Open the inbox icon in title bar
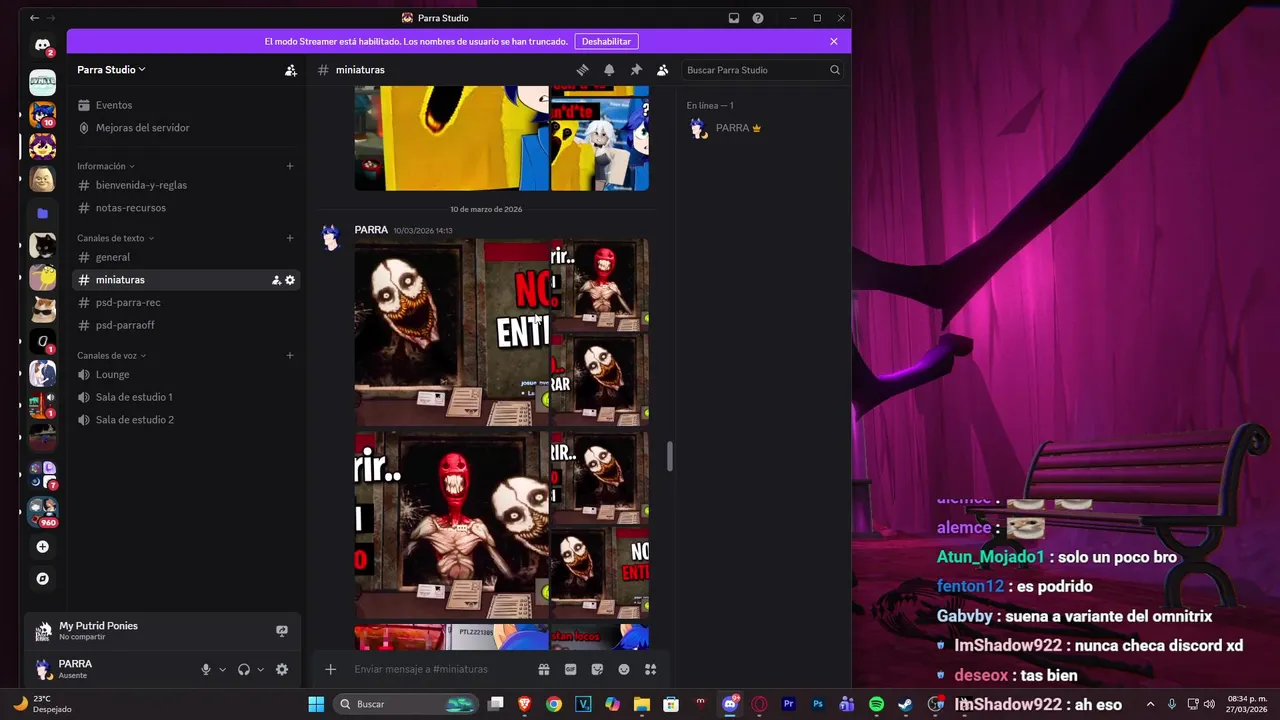1280x720 pixels. click(734, 18)
